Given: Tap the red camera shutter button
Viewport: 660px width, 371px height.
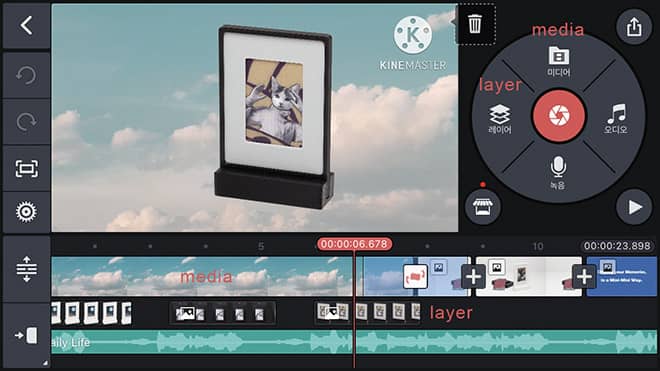Looking at the screenshot, I should point(559,115).
